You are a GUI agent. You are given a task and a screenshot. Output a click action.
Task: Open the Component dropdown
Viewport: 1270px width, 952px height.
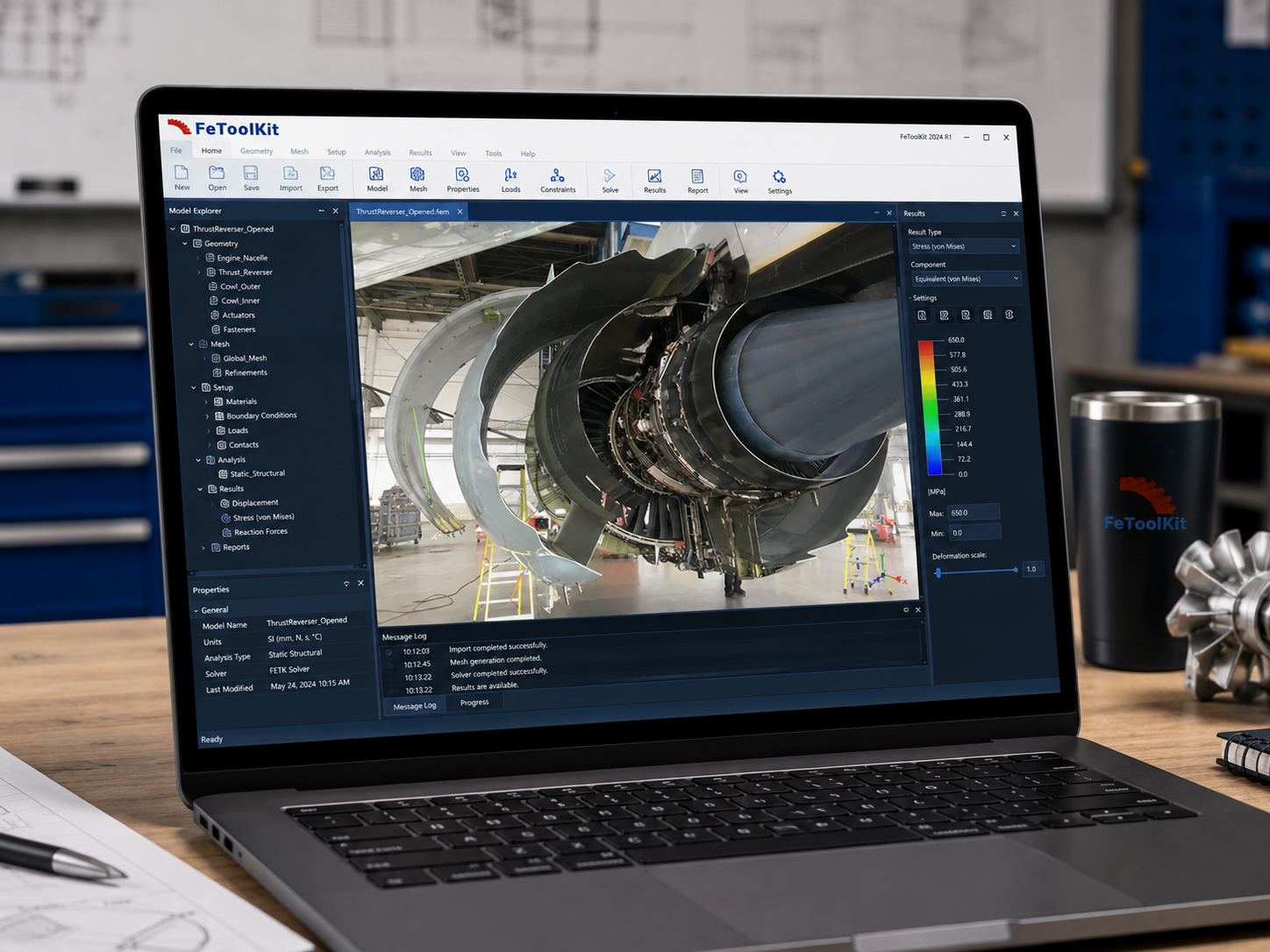[x=967, y=279]
